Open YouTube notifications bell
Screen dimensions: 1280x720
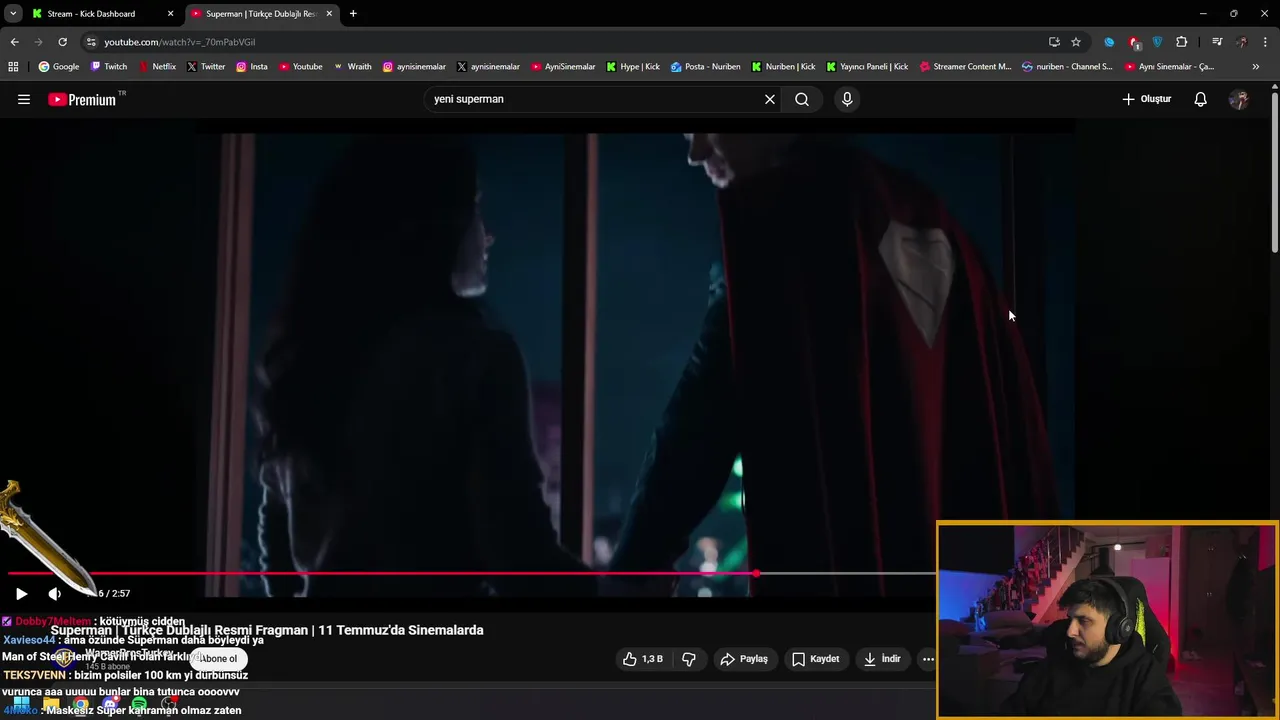pyautogui.click(x=1200, y=99)
